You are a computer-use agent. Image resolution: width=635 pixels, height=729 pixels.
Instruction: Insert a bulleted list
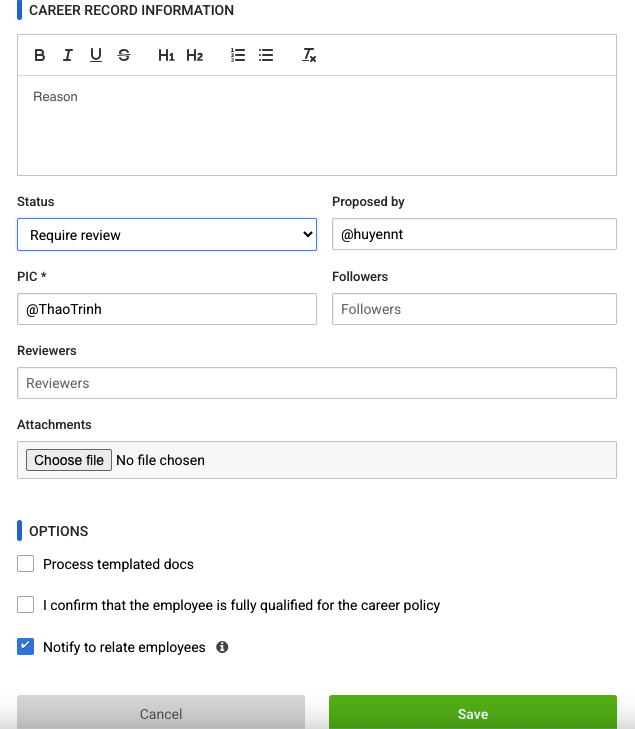click(x=266, y=55)
